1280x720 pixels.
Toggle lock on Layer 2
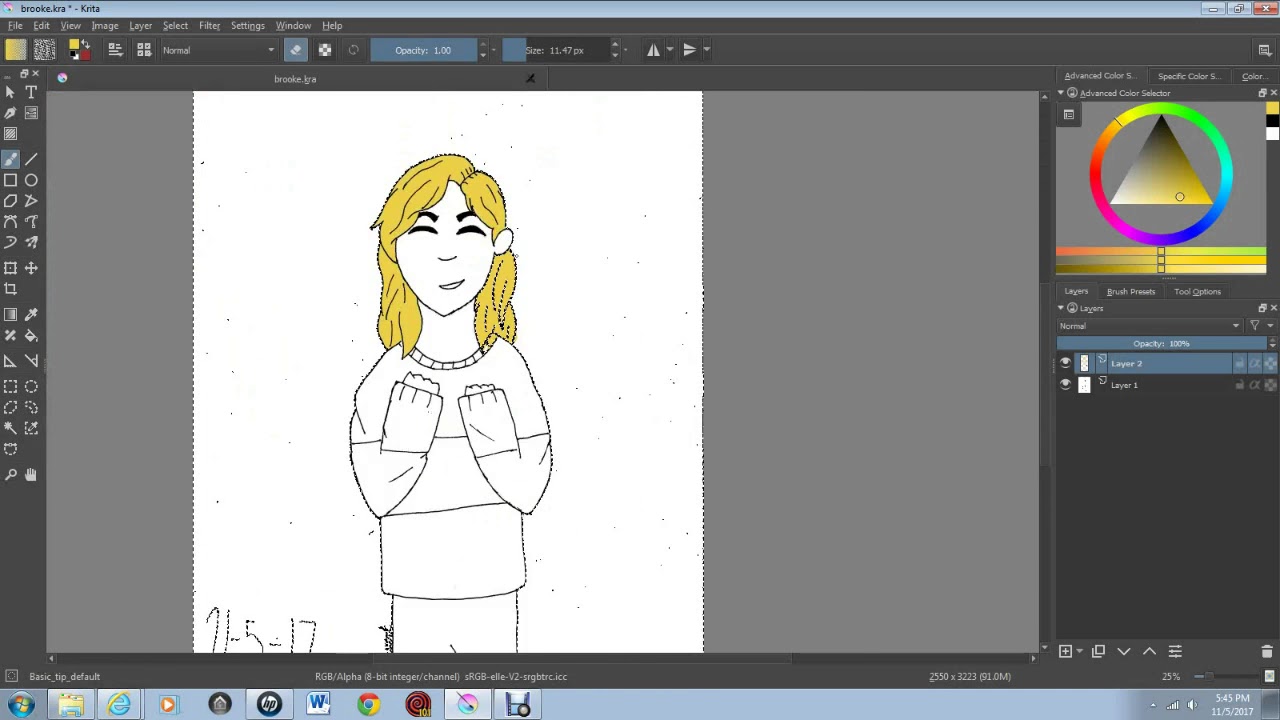[x=1241, y=364]
